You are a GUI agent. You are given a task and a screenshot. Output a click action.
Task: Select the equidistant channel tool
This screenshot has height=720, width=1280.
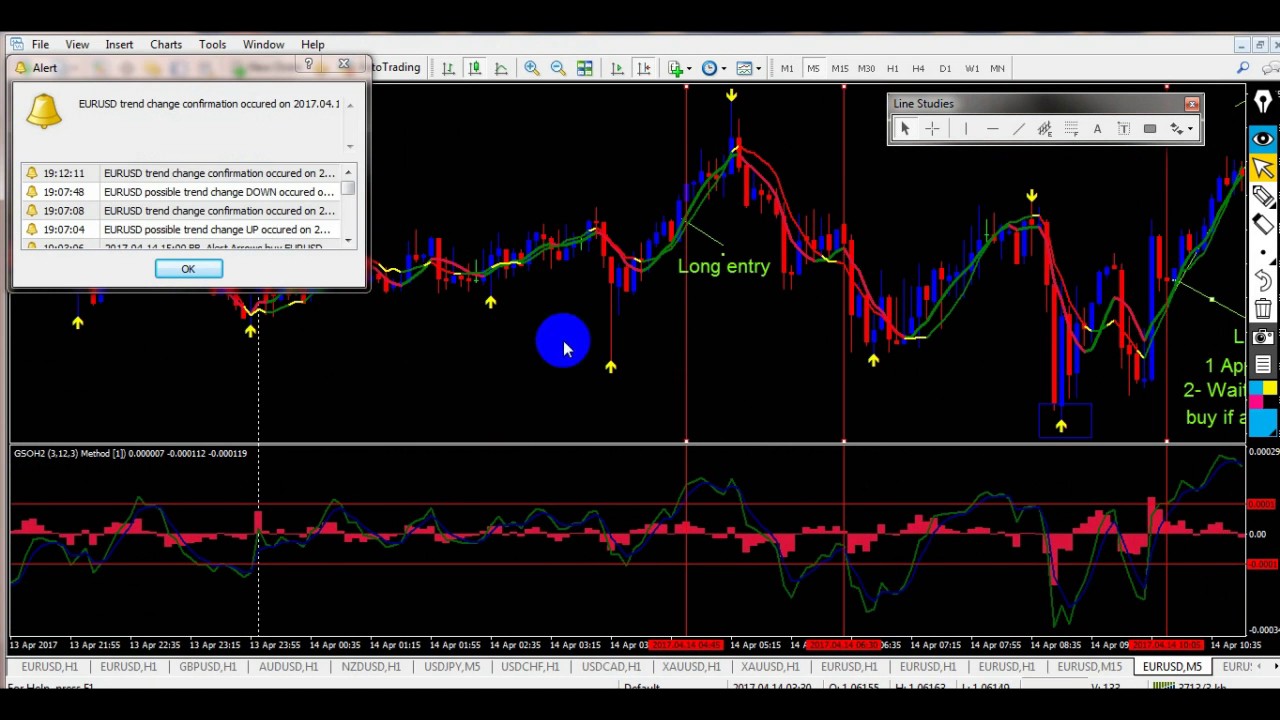(1045, 128)
